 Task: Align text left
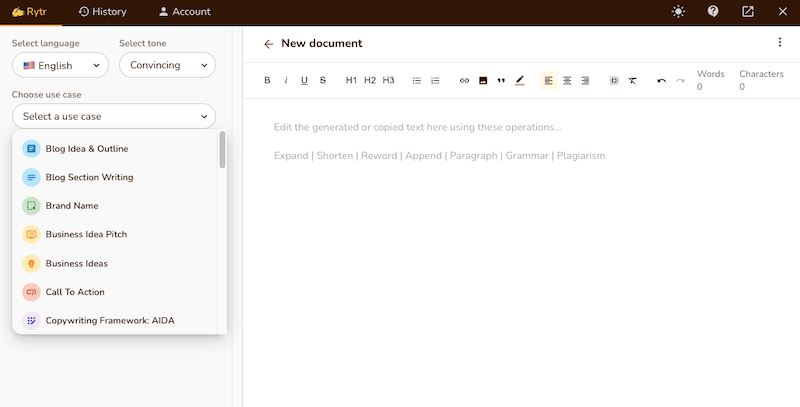[548, 81]
